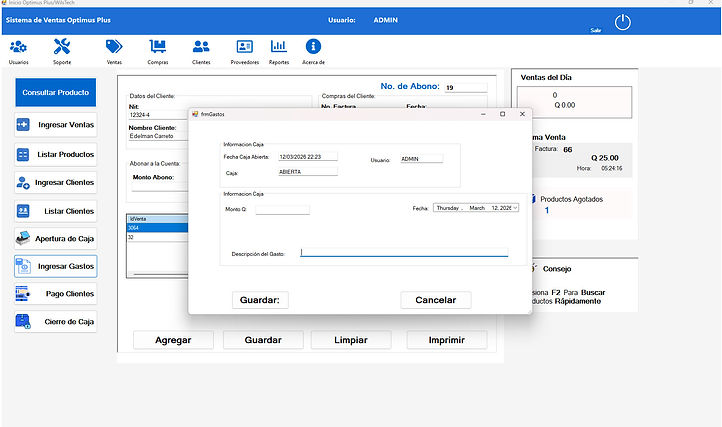722x427 pixels.
Task: Click the Ingresar Gastos label
Action: 66,266
